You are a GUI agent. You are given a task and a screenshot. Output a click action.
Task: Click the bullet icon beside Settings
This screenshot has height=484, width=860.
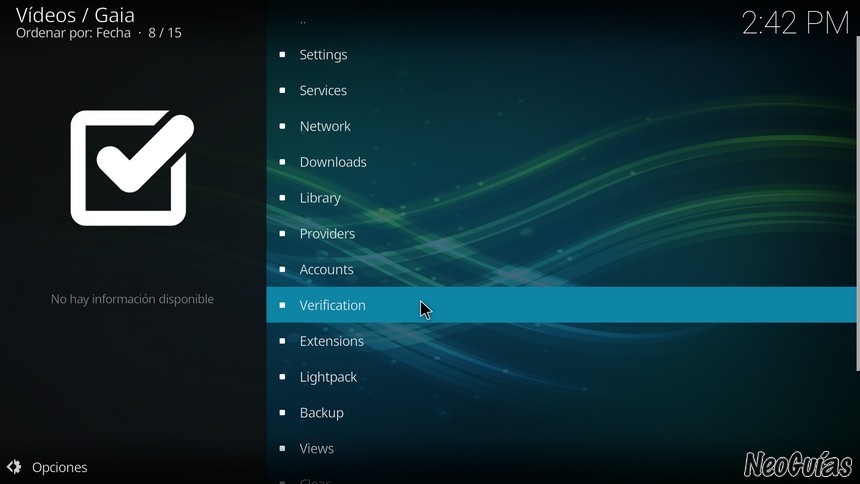(282, 54)
